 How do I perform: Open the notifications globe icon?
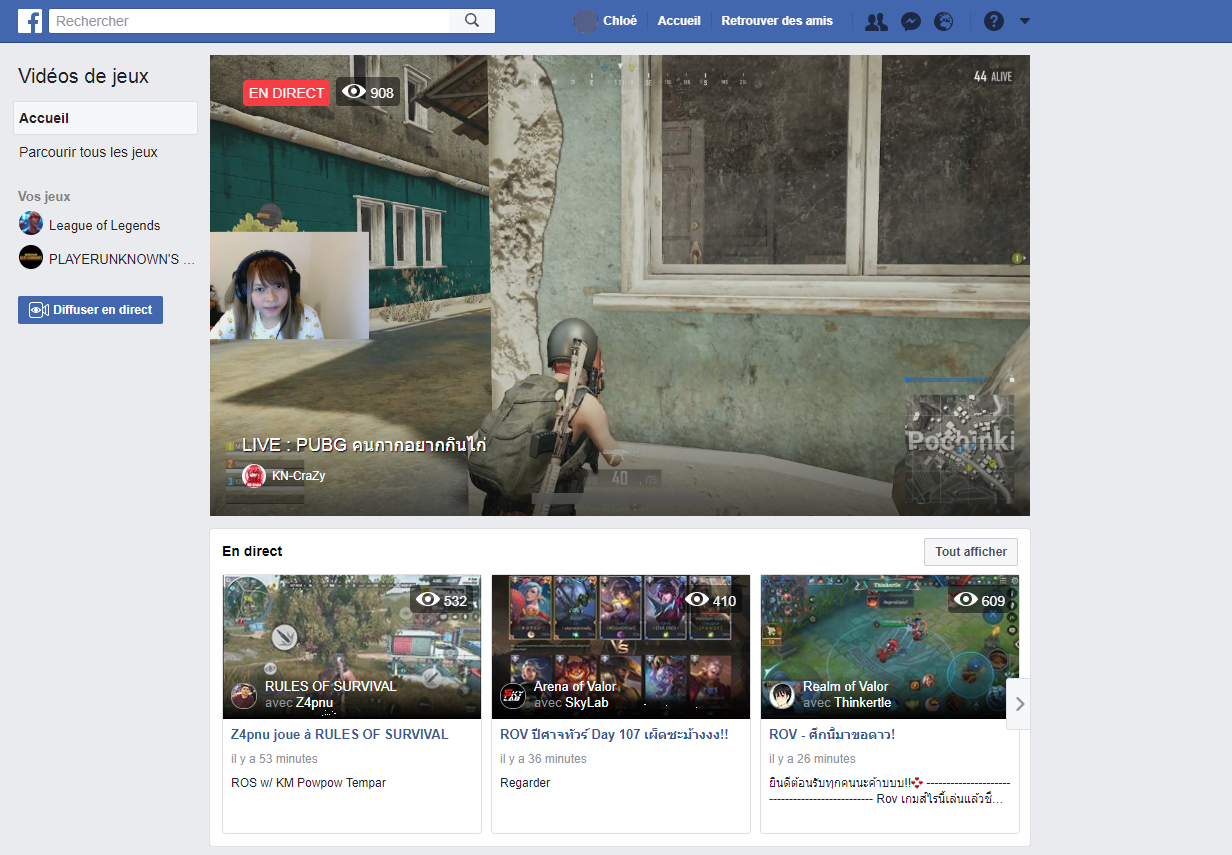coord(943,21)
